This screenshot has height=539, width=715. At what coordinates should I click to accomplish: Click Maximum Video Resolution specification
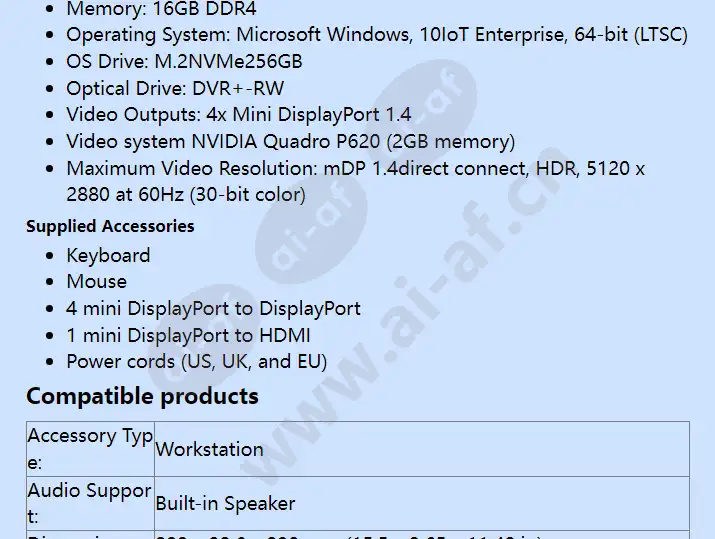pos(355,181)
